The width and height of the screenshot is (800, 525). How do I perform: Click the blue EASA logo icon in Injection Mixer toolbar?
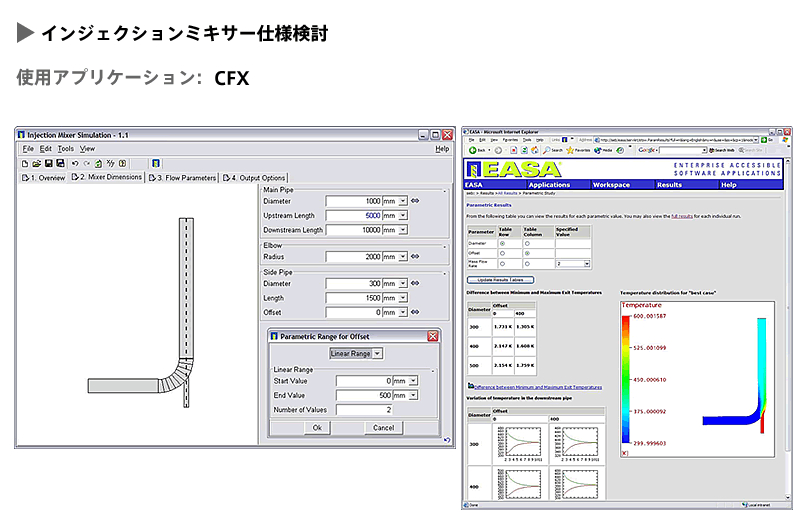click(x=156, y=164)
